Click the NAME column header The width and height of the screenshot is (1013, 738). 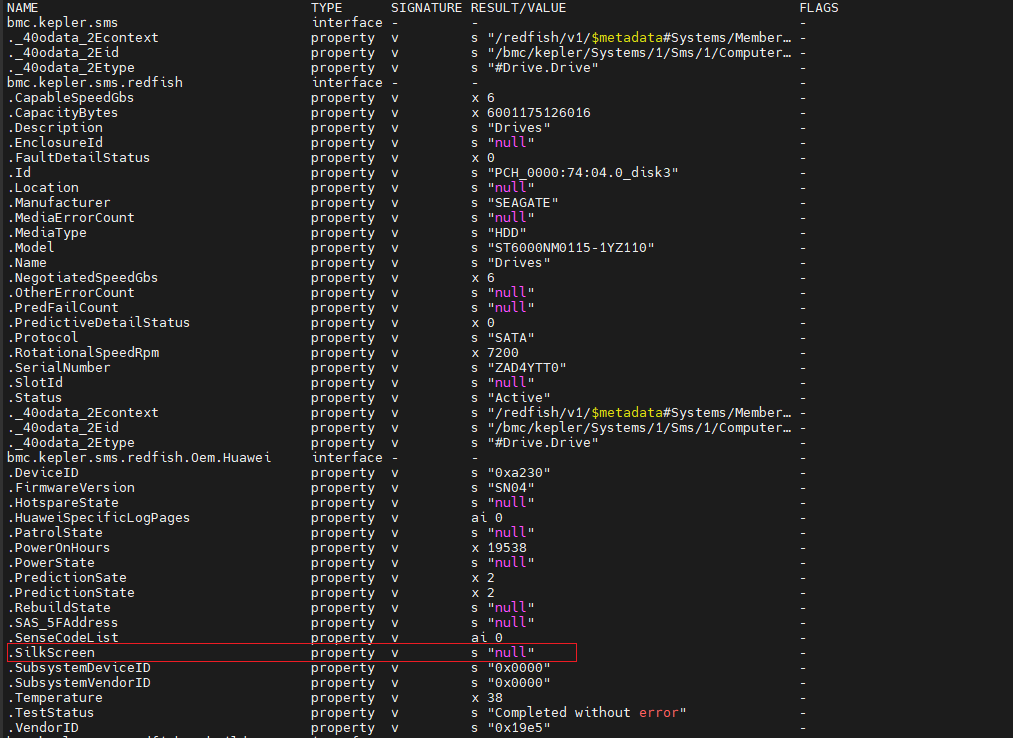[24, 8]
